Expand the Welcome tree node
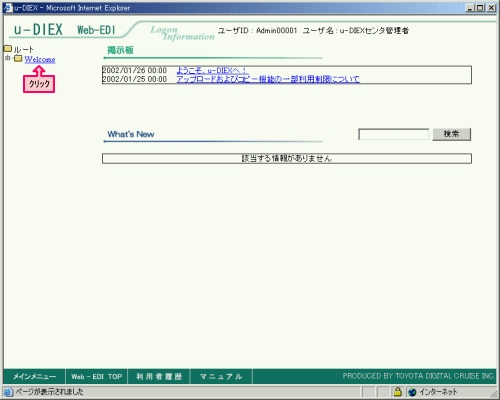500x400 pixels. click(8, 58)
